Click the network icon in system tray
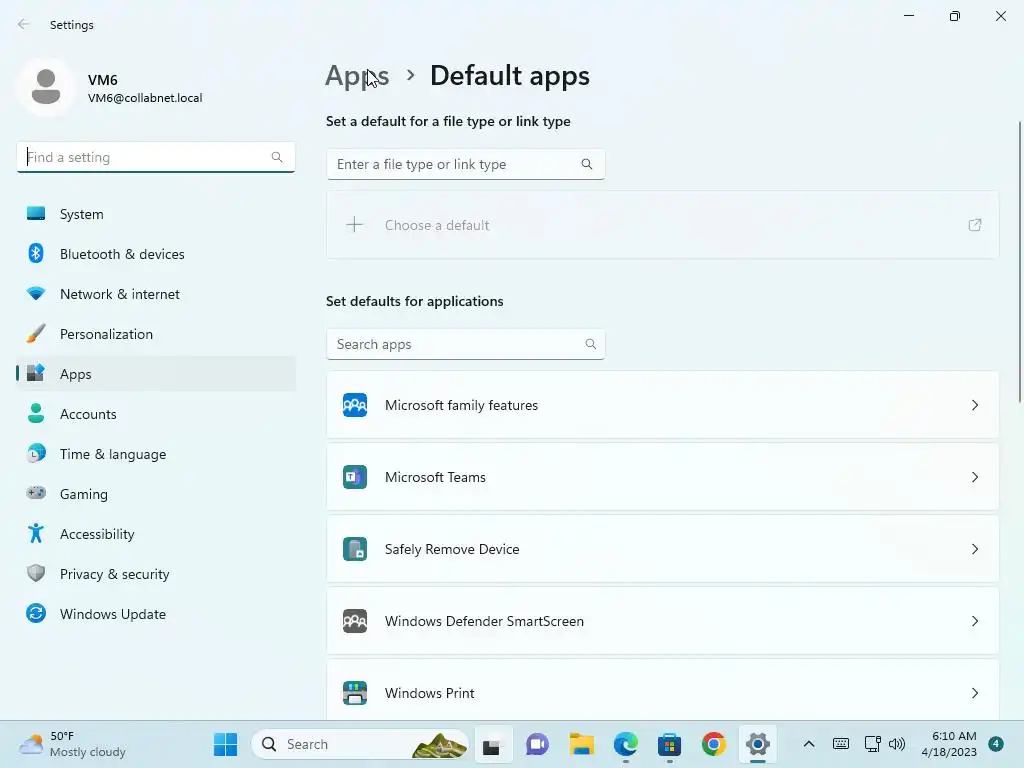Viewport: 1024px width, 768px height. click(872, 744)
